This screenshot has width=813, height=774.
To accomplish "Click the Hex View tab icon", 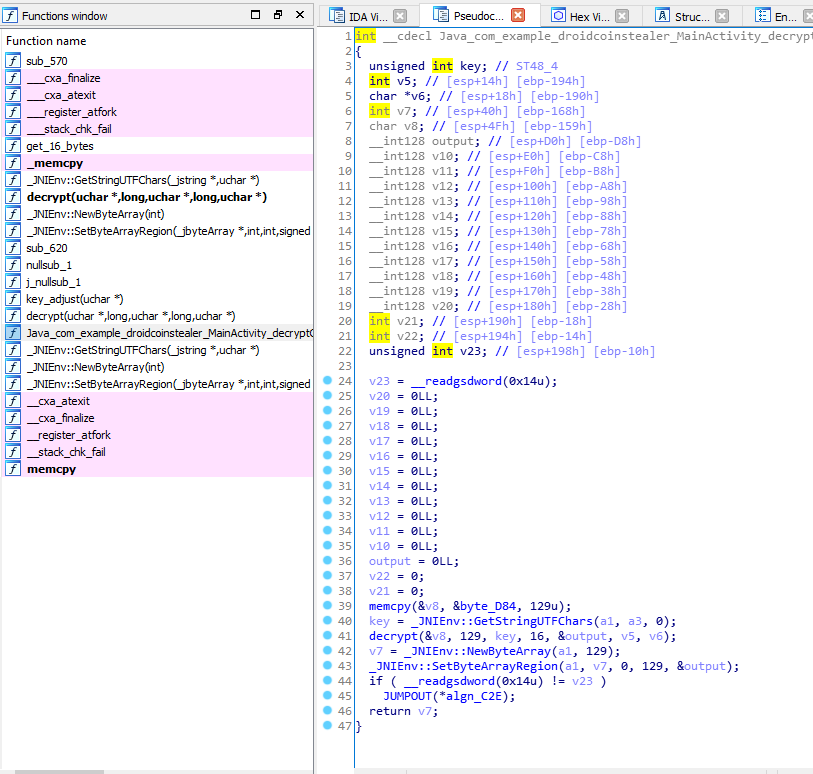I will coord(558,16).
